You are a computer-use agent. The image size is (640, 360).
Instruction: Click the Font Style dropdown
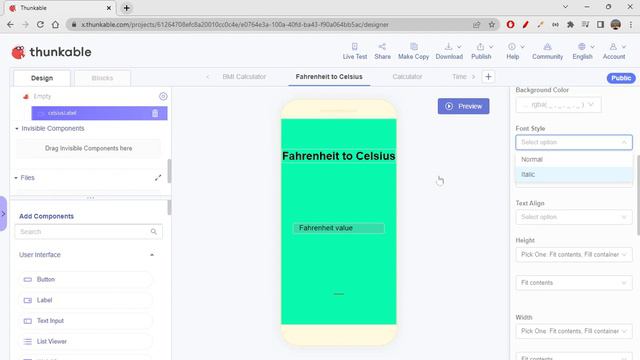coord(574,142)
